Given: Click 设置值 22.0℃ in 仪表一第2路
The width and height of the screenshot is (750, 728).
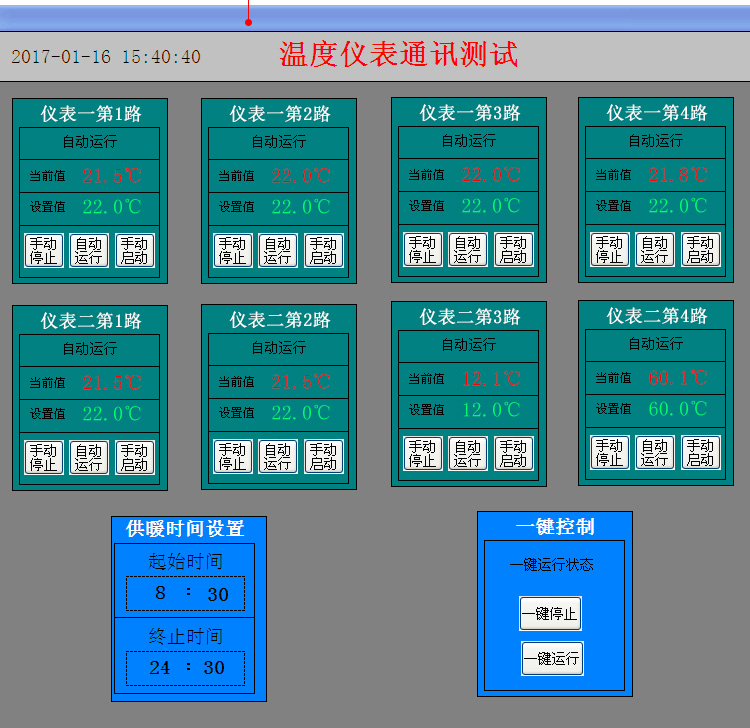Looking at the screenshot, I should pyautogui.click(x=301, y=207).
